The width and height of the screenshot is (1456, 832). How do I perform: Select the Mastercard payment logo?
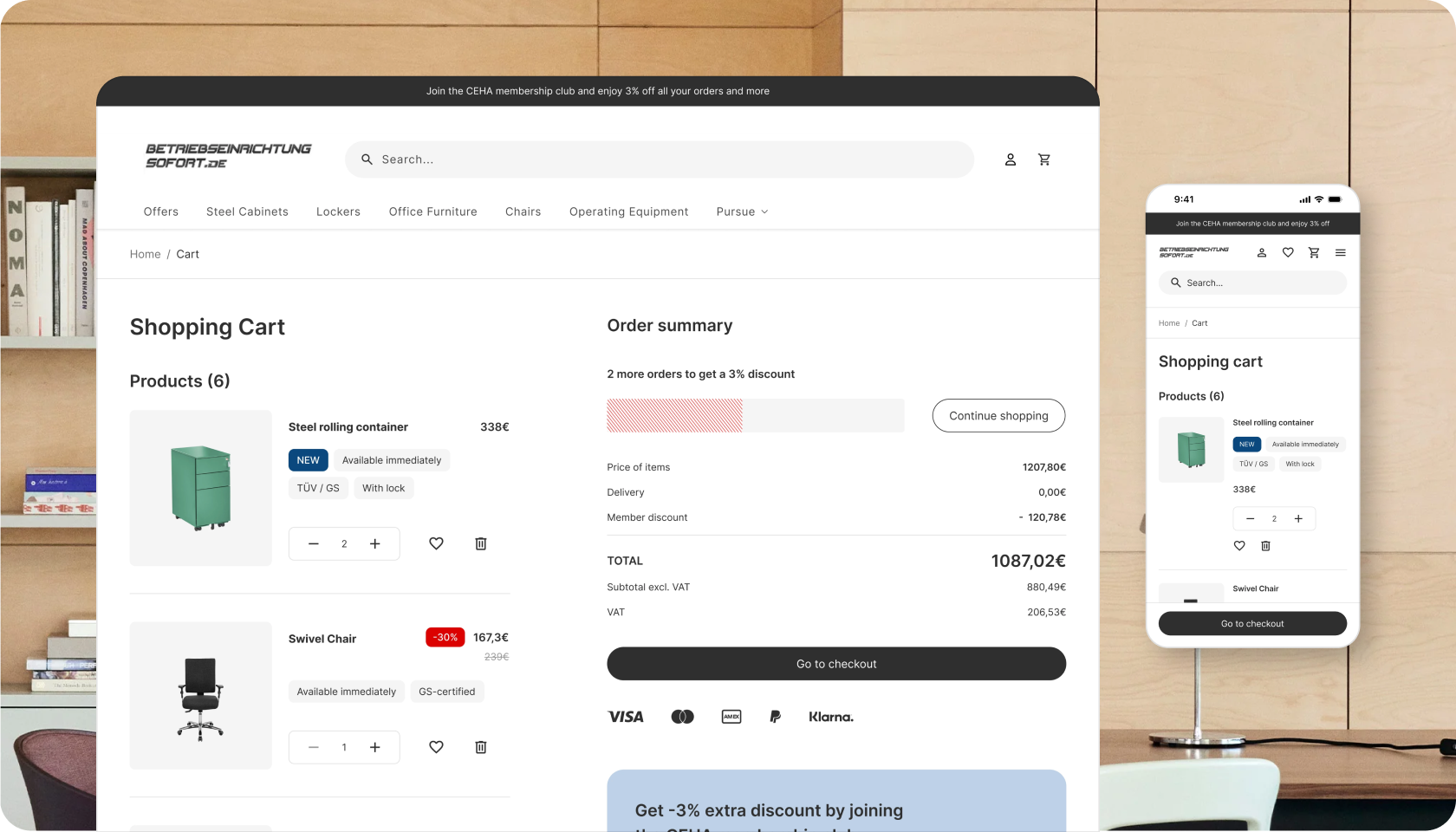[683, 717]
